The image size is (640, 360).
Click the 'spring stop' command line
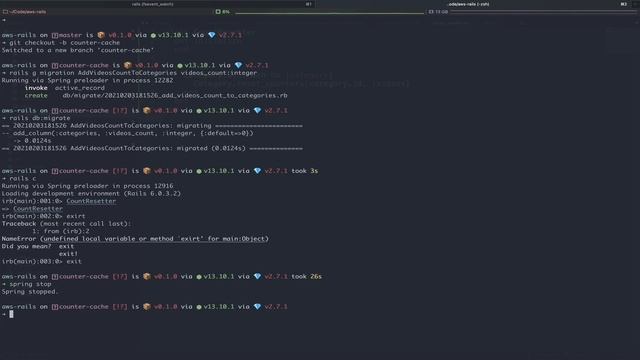click(x=27, y=284)
